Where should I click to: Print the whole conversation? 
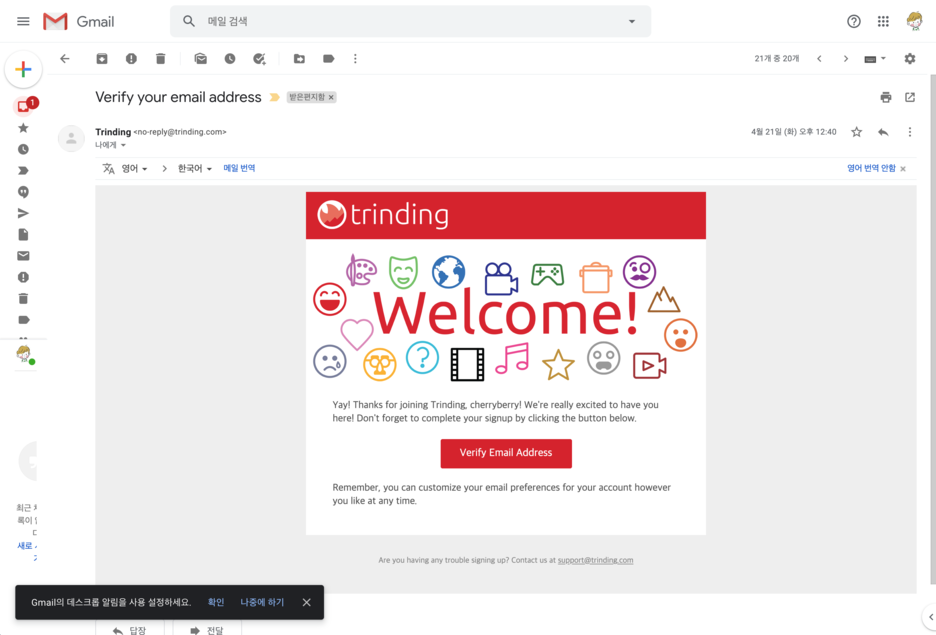coord(886,97)
